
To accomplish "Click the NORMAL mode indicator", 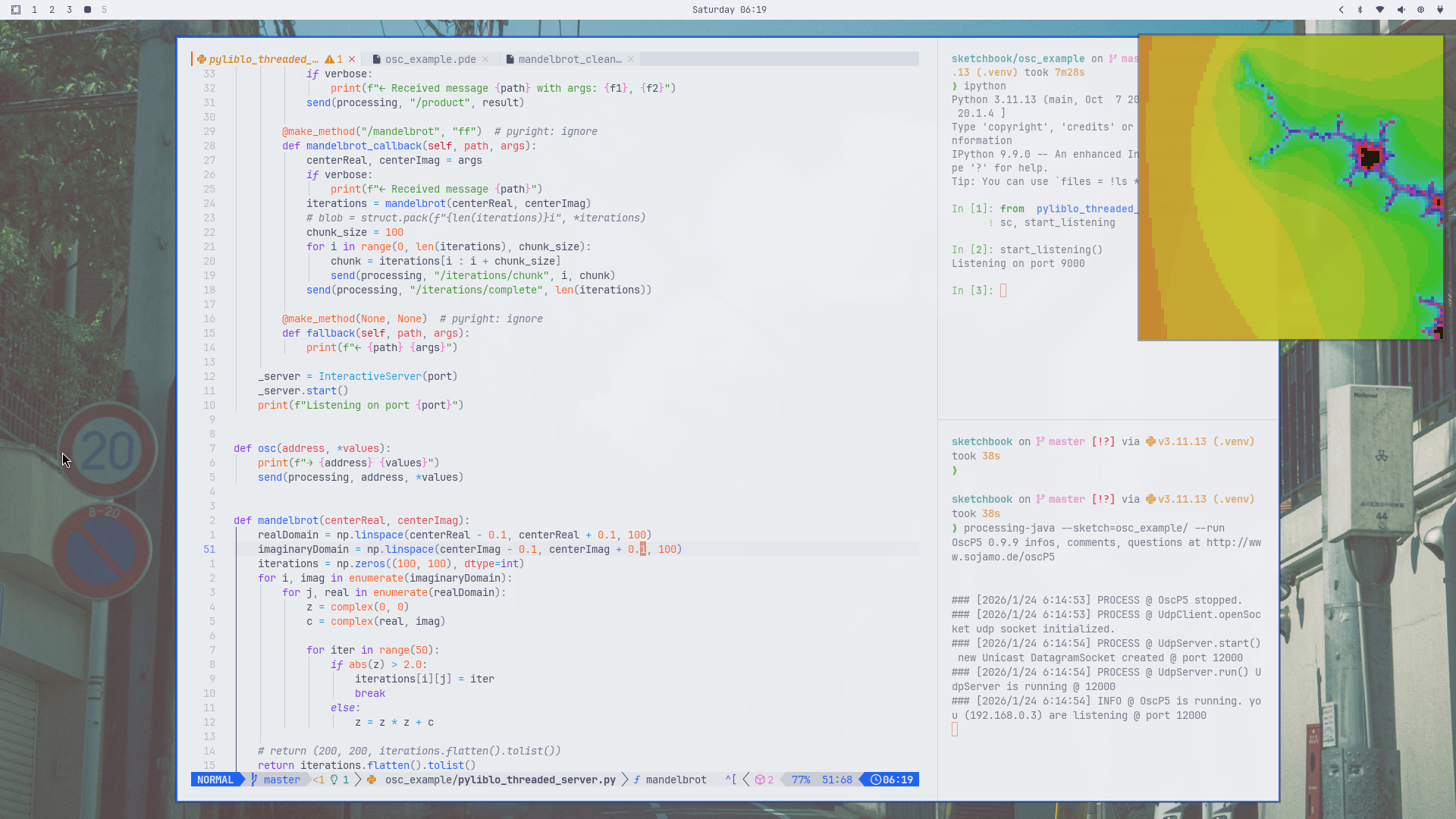I will [215, 780].
